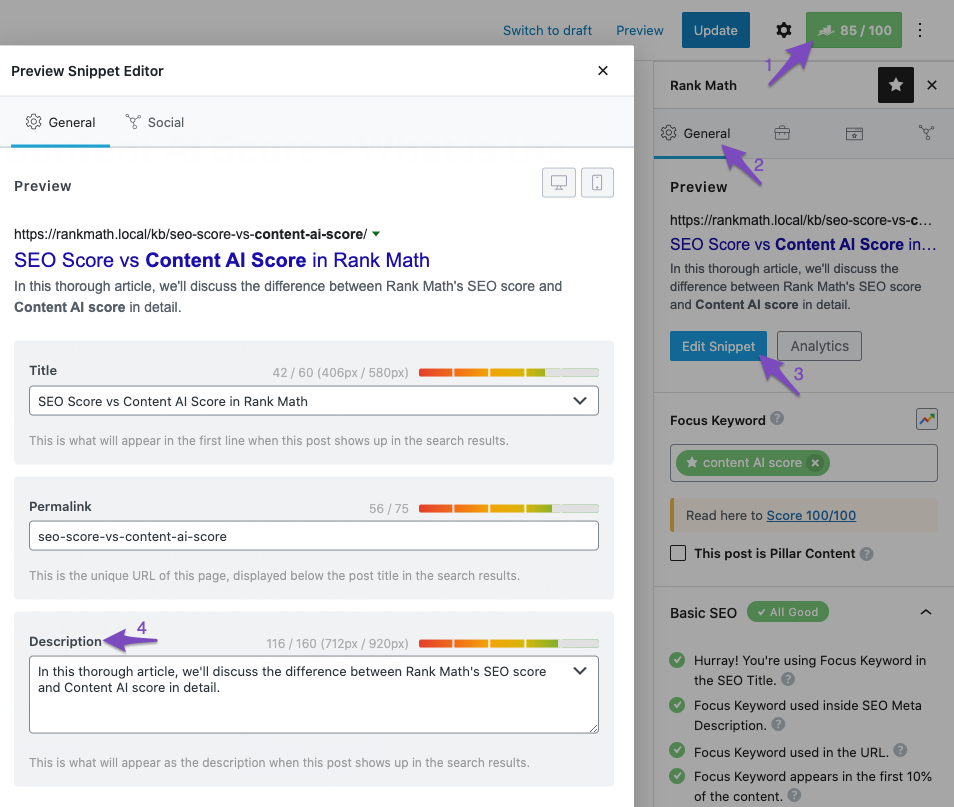This screenshot has height=807, width=954.
Task: Click help icon for SEO Title check
Action: [x=788, y=679]
